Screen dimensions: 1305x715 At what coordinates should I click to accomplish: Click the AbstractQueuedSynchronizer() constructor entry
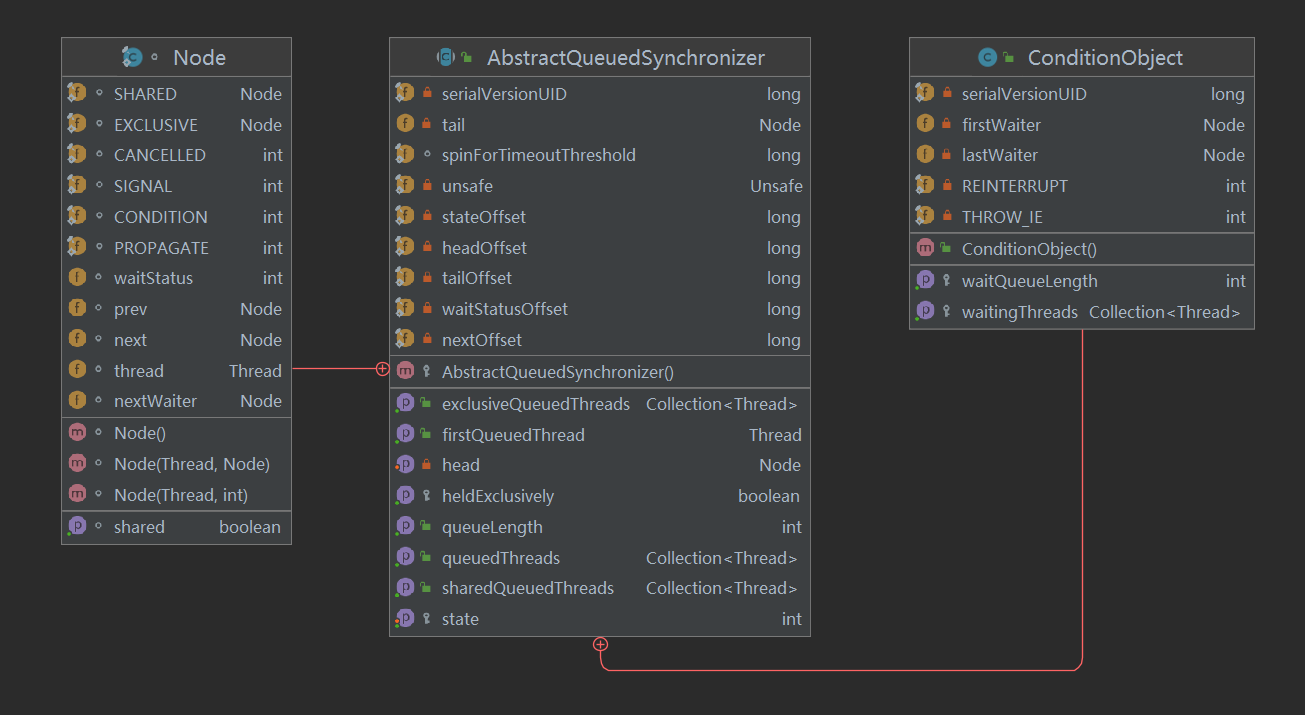click(x=558, y=372)
